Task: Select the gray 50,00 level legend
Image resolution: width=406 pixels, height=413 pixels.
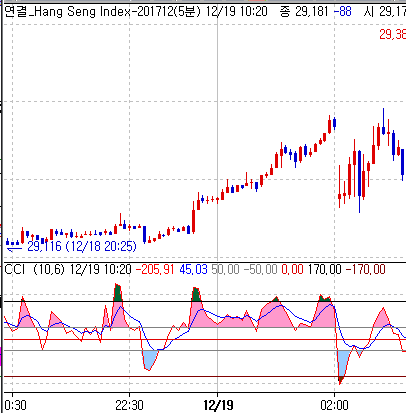Action: (225, 269)
